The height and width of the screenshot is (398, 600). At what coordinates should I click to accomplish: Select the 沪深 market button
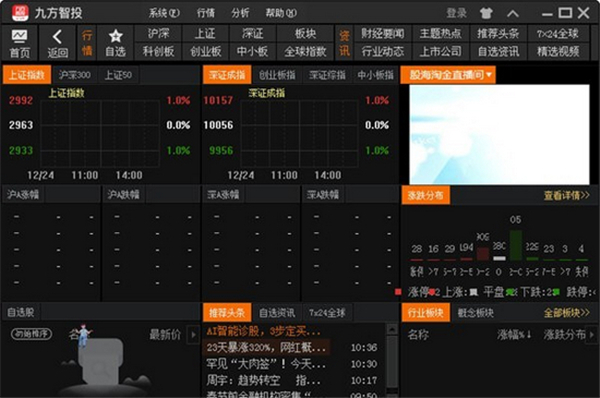158,34
